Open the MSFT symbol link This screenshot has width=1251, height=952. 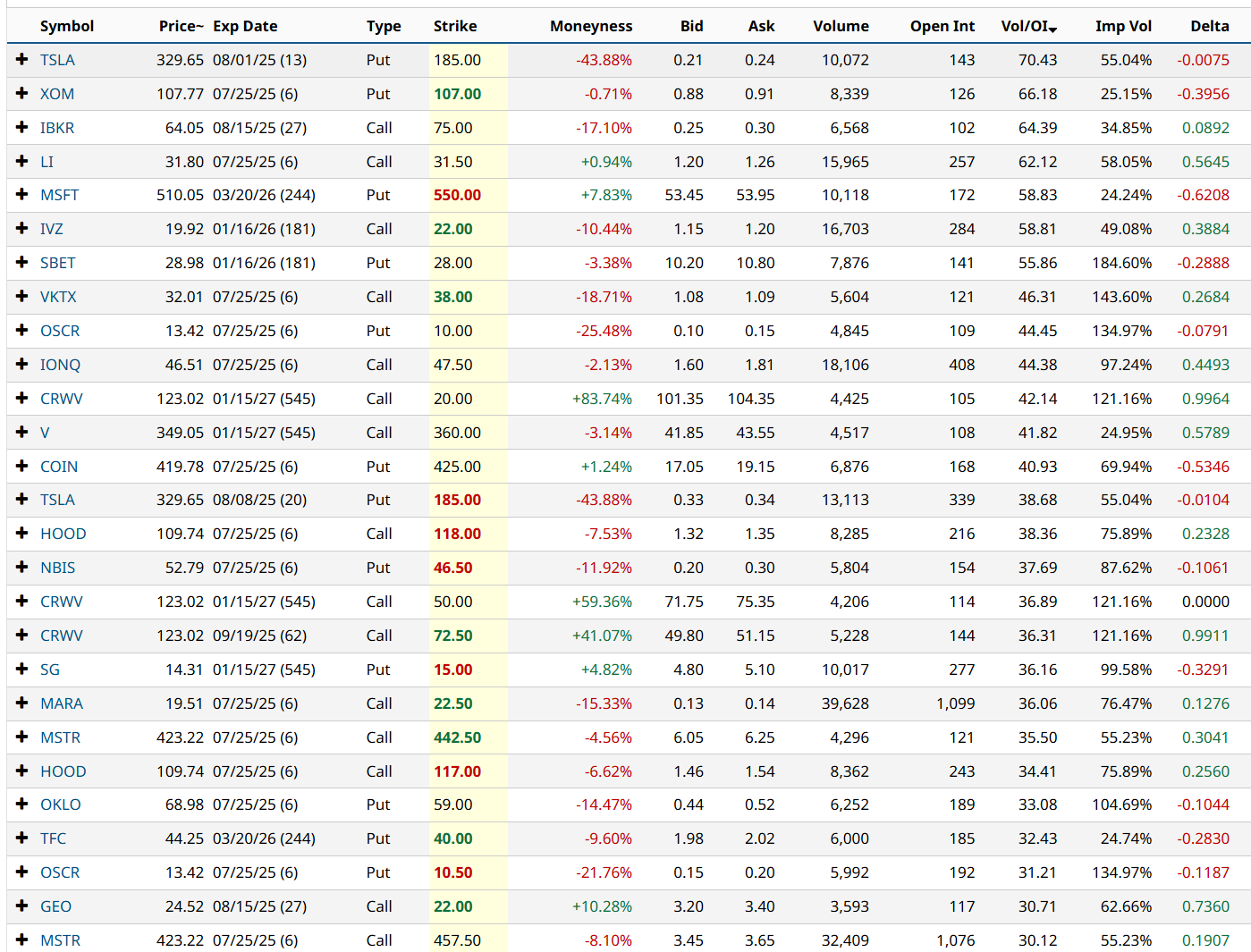[59, 195]
